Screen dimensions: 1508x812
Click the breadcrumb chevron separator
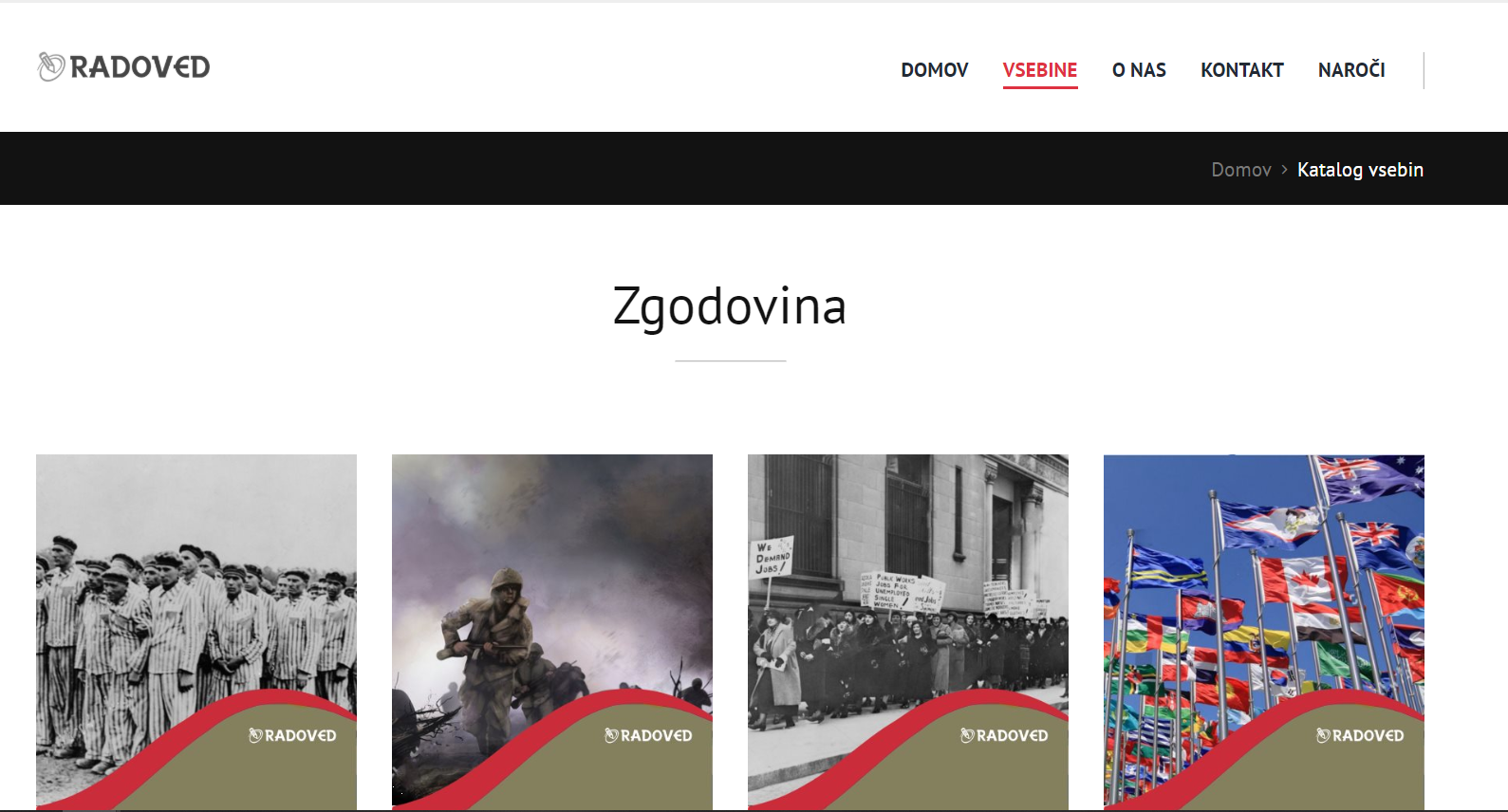[1284, 170]
